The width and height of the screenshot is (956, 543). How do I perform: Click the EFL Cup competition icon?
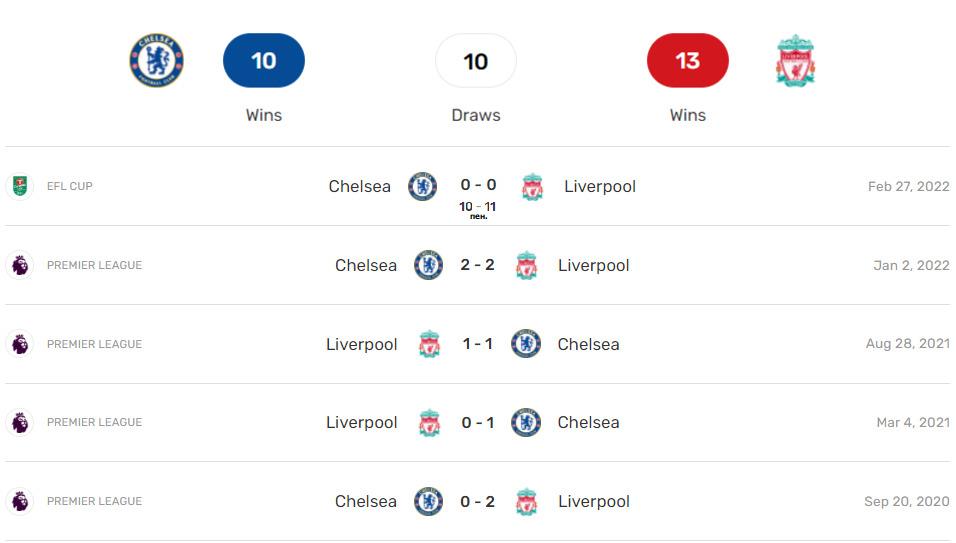[x=19, y=186]
